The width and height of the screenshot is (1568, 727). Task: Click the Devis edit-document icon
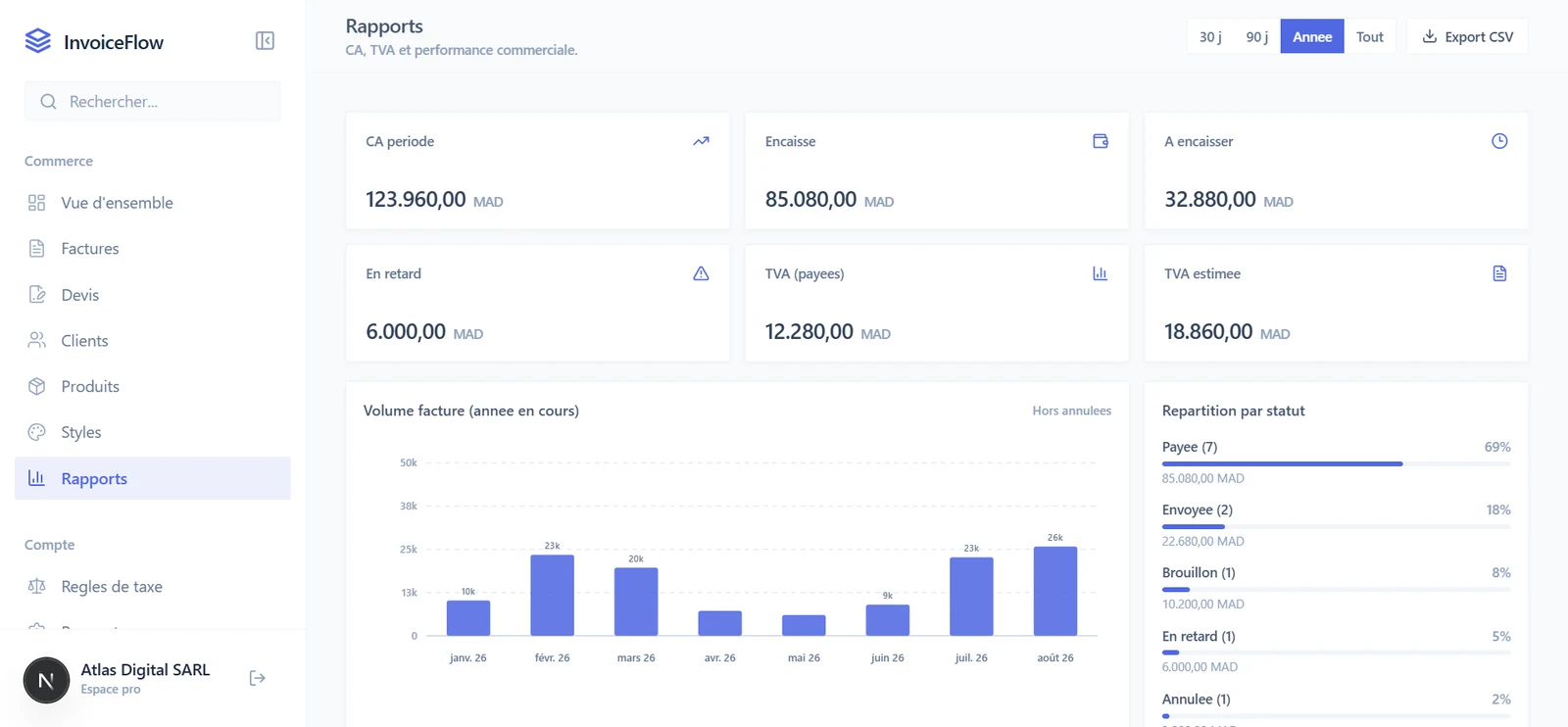point(37,295)
